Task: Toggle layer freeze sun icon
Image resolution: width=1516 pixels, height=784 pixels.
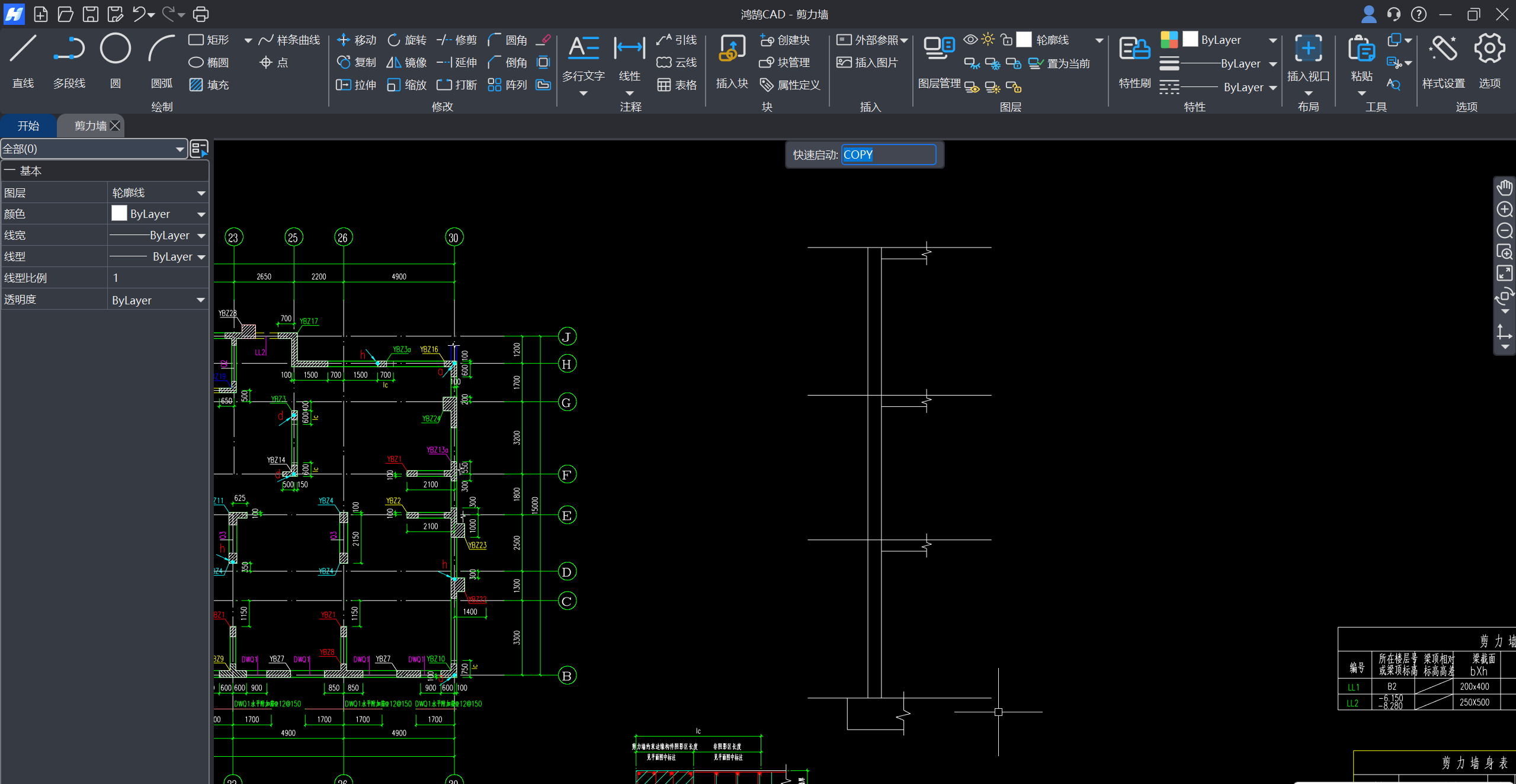Action: (988, 40)
